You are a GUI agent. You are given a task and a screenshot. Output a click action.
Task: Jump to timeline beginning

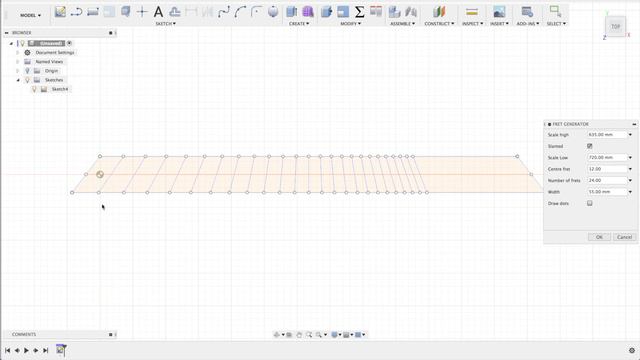[x=7, y=350]
